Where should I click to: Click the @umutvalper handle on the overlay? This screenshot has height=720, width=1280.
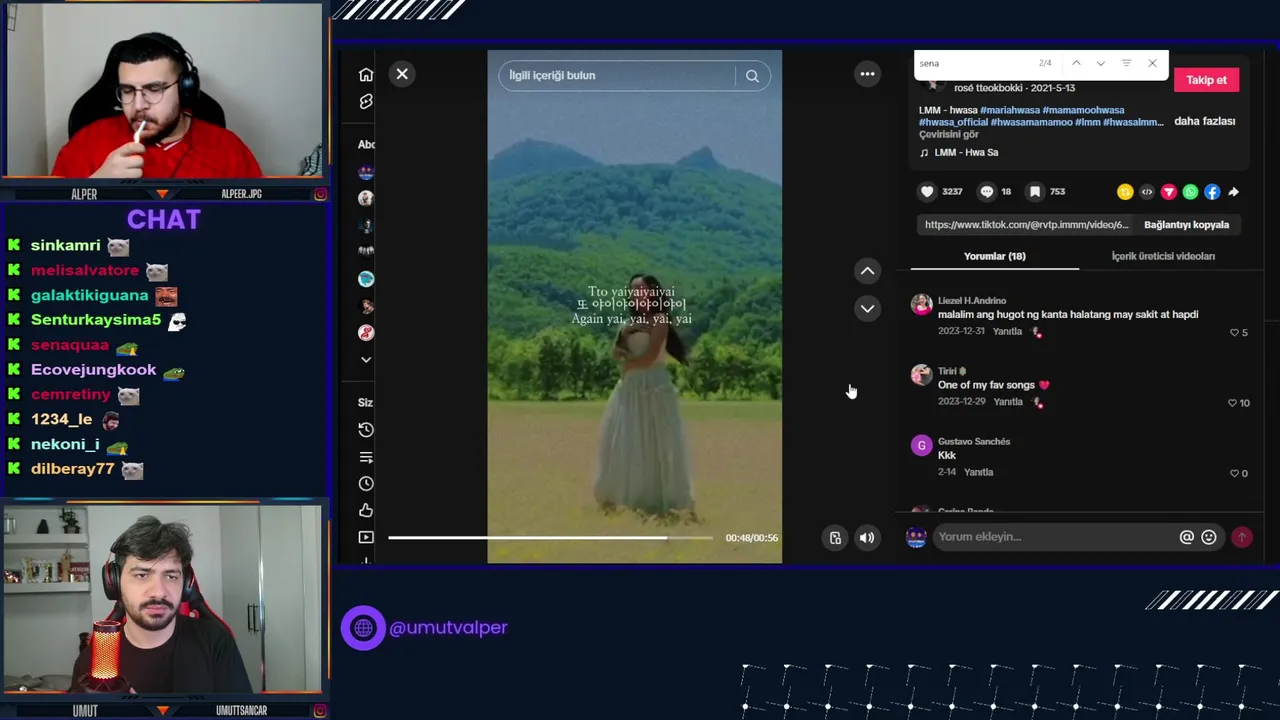point(448,628)
